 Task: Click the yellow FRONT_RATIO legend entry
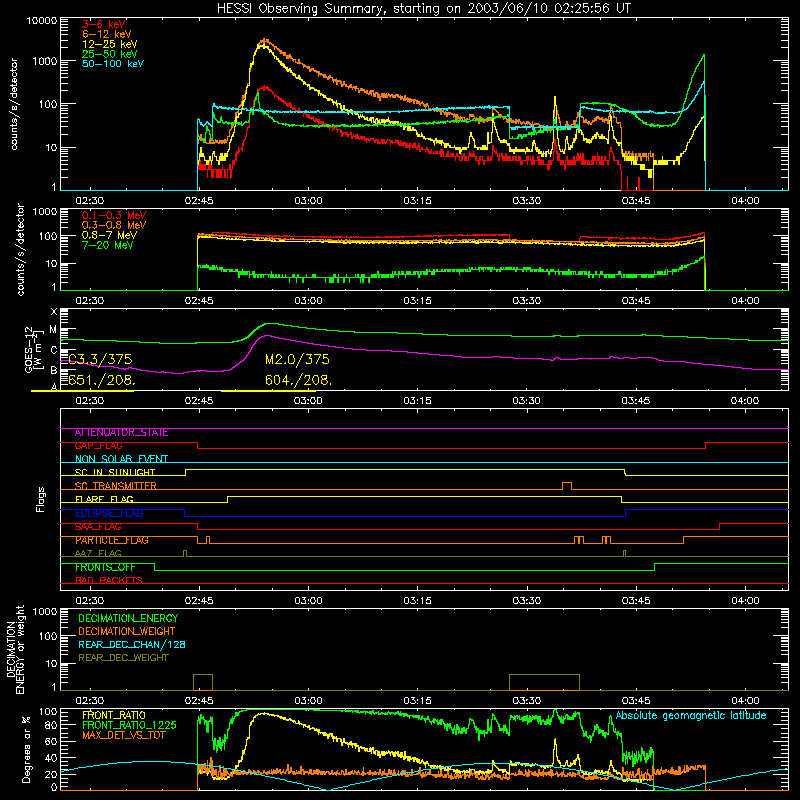(x=114, y=715)
